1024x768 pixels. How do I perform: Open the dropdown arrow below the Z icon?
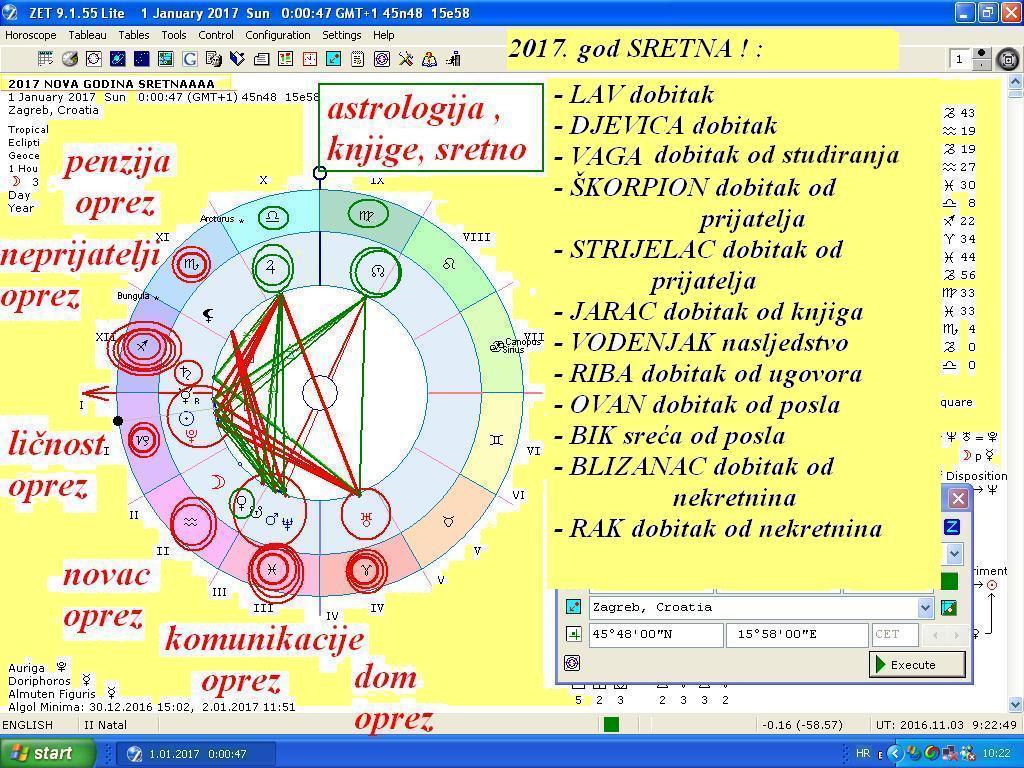click(x=953, y=553)
